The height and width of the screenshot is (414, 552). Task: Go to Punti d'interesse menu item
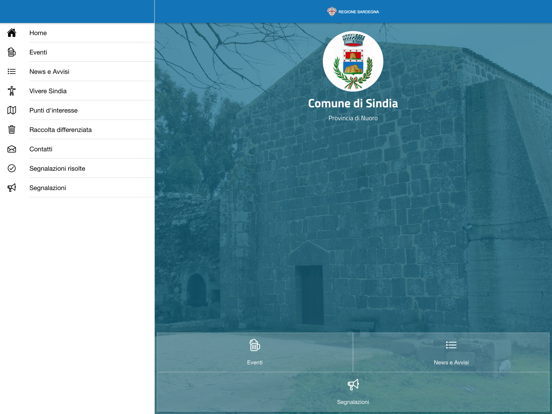click(x=77, y=110)
